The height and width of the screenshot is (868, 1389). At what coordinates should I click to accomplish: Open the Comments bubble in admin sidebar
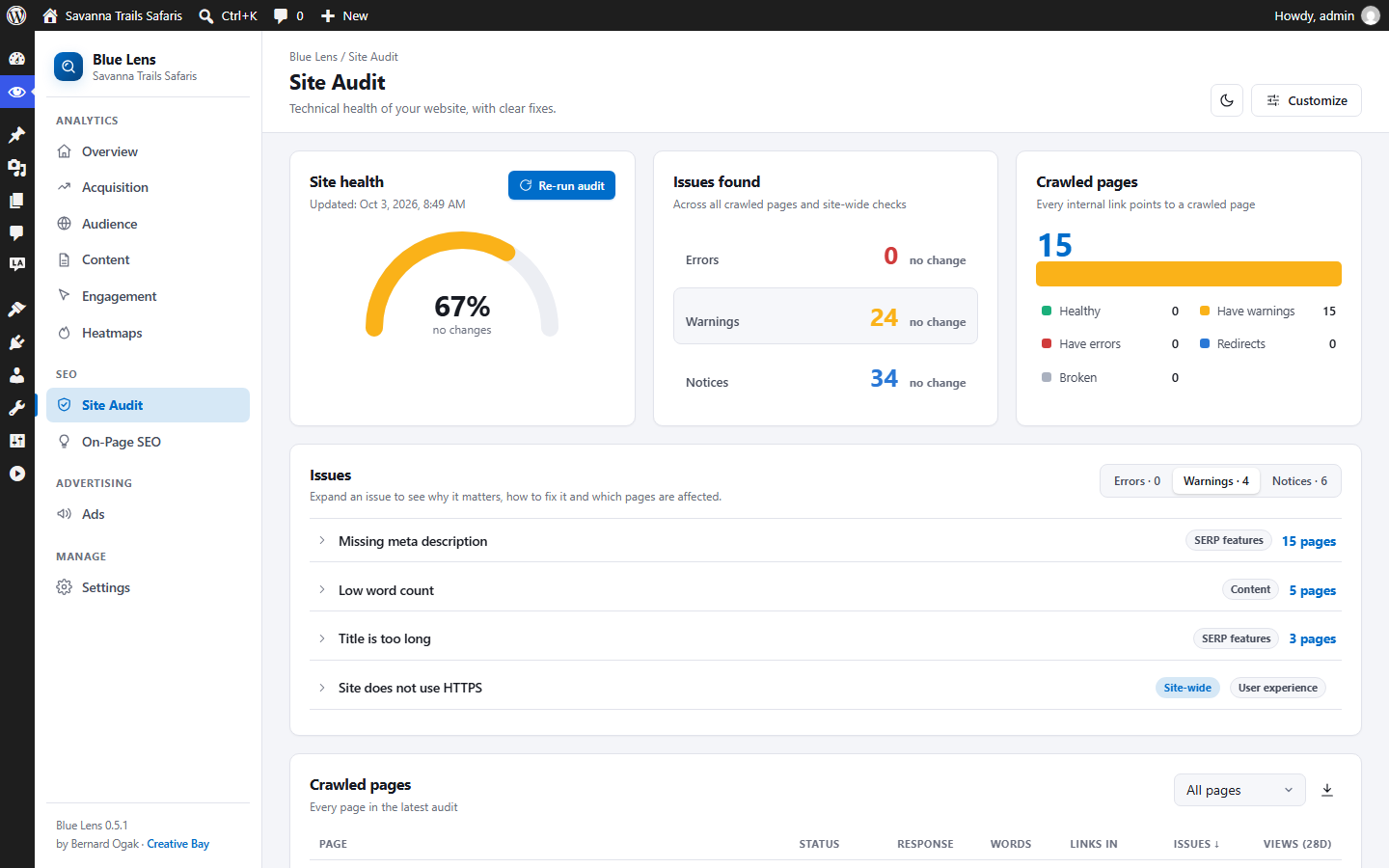pos(16,232)
